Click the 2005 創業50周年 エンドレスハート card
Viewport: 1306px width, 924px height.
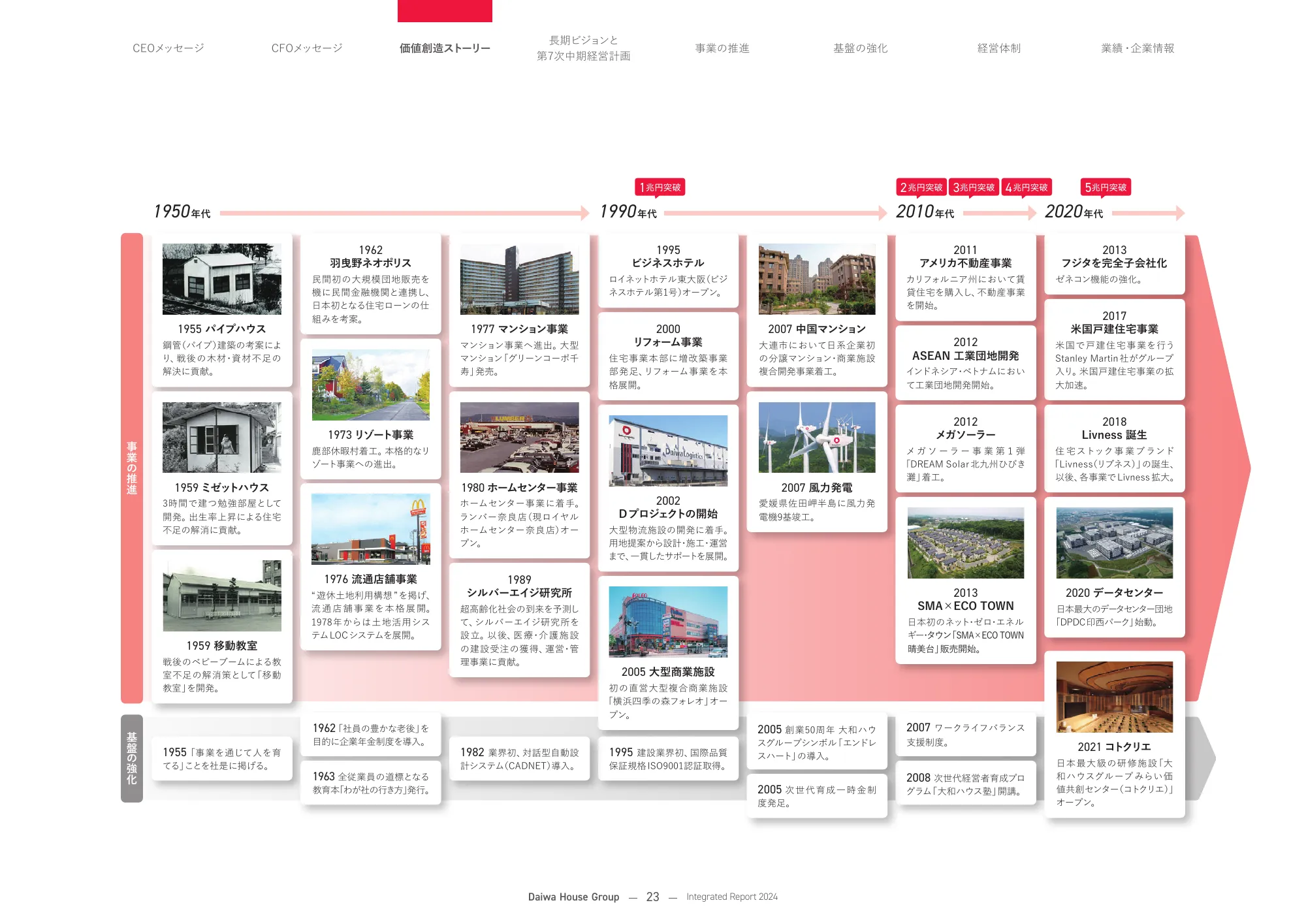[817, 742]
